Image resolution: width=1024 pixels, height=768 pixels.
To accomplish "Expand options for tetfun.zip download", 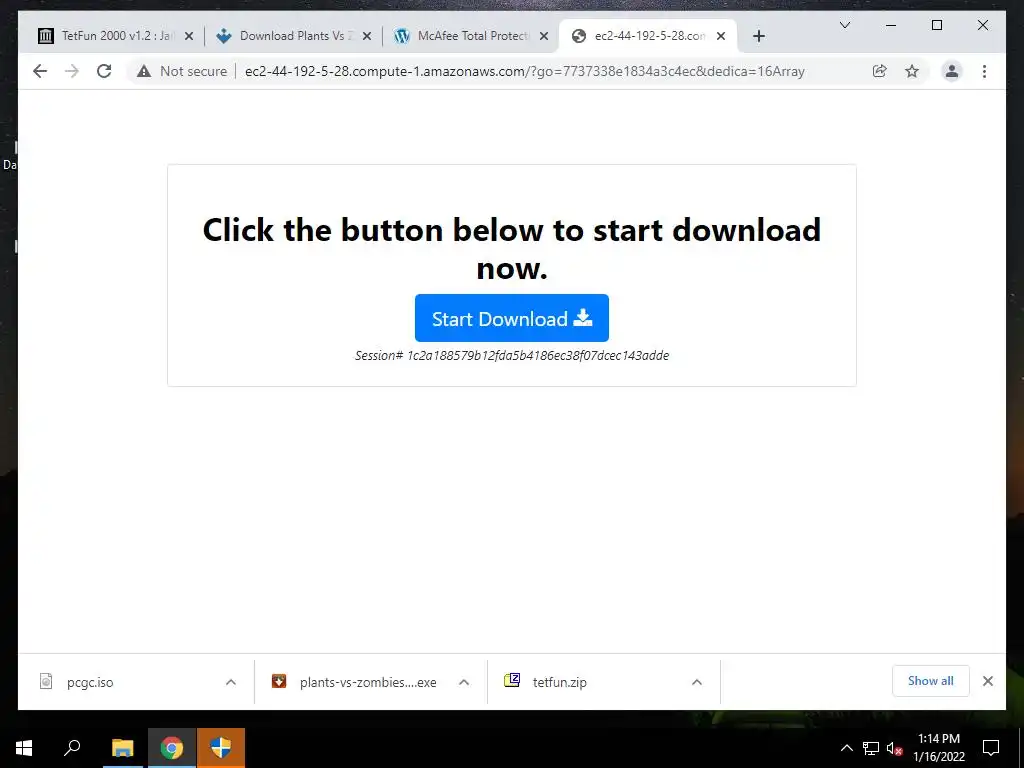I will [x=697, y=682].
